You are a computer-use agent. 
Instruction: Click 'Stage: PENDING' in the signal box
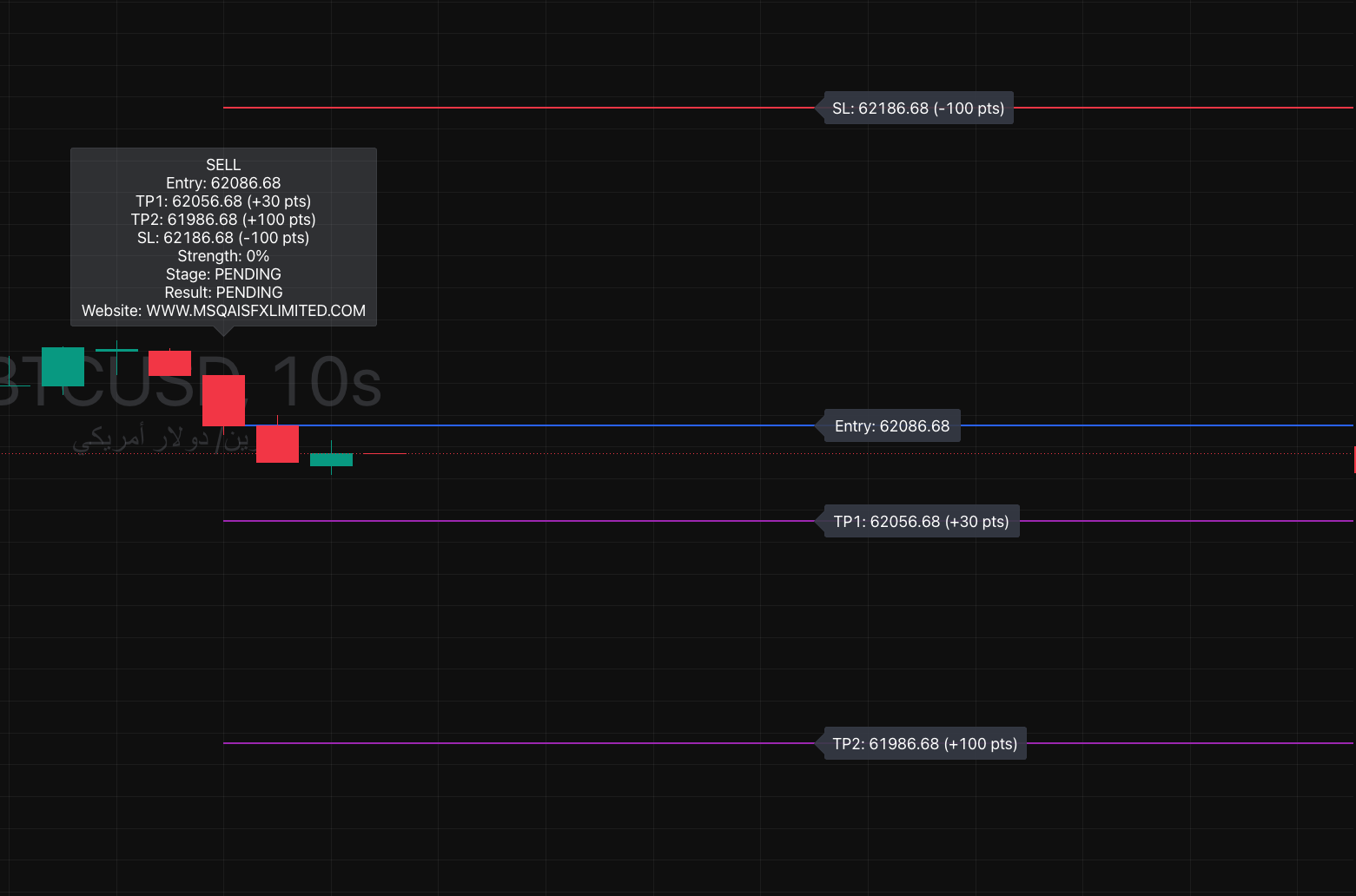[223, 274]
